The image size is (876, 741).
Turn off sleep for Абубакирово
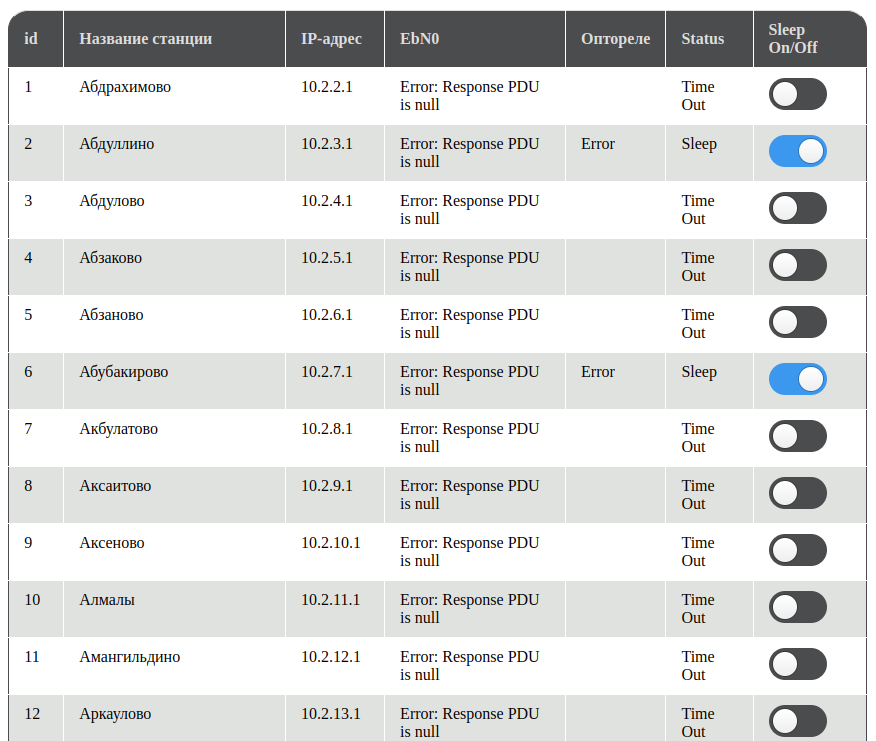(797, 379)
